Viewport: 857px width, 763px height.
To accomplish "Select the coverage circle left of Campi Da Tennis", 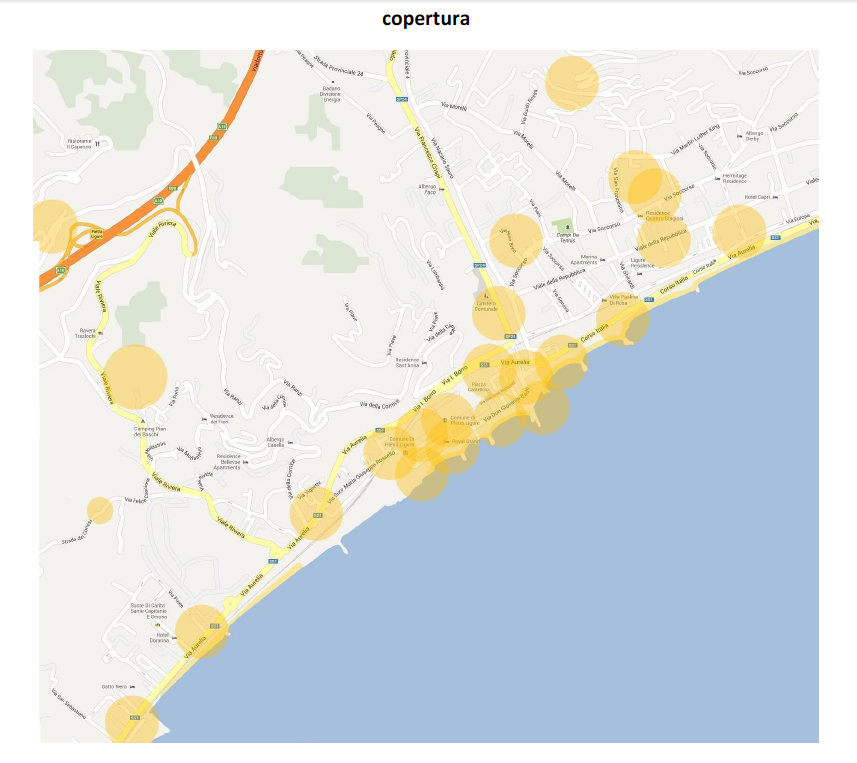I will coord(515,241).
